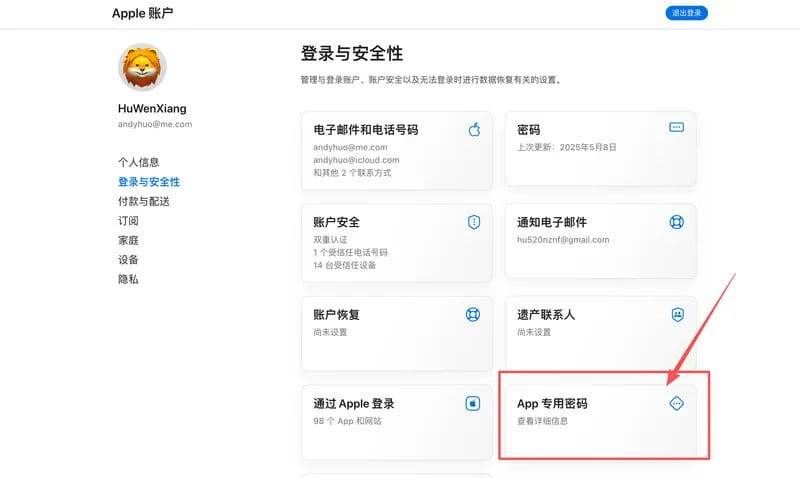Click 和其他 2 个联系方式 text

tap(352, 172)
